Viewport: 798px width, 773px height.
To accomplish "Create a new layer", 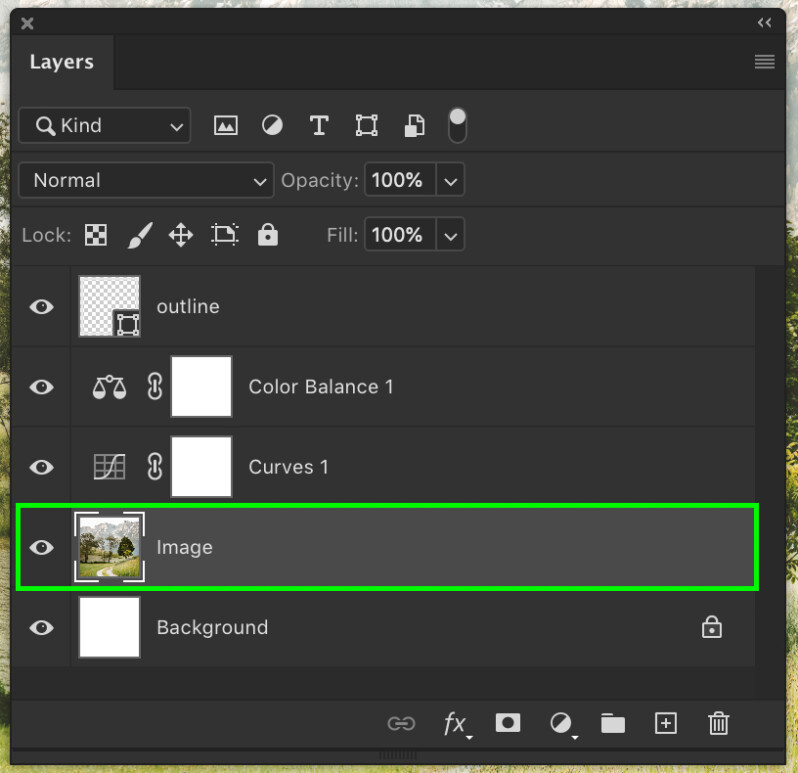I will coord(665,722).
